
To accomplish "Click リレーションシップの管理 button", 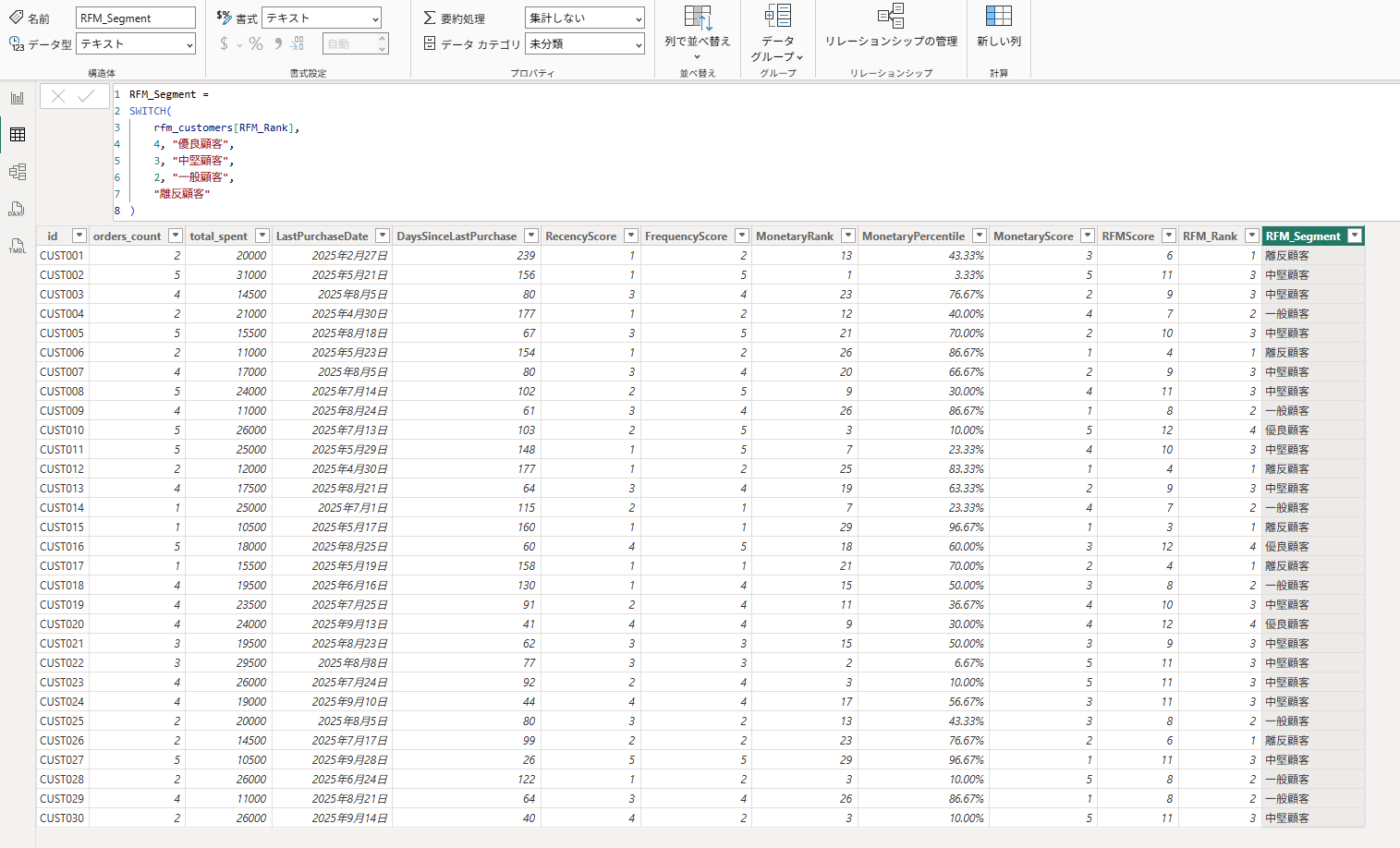I will (x=891, y=26).
